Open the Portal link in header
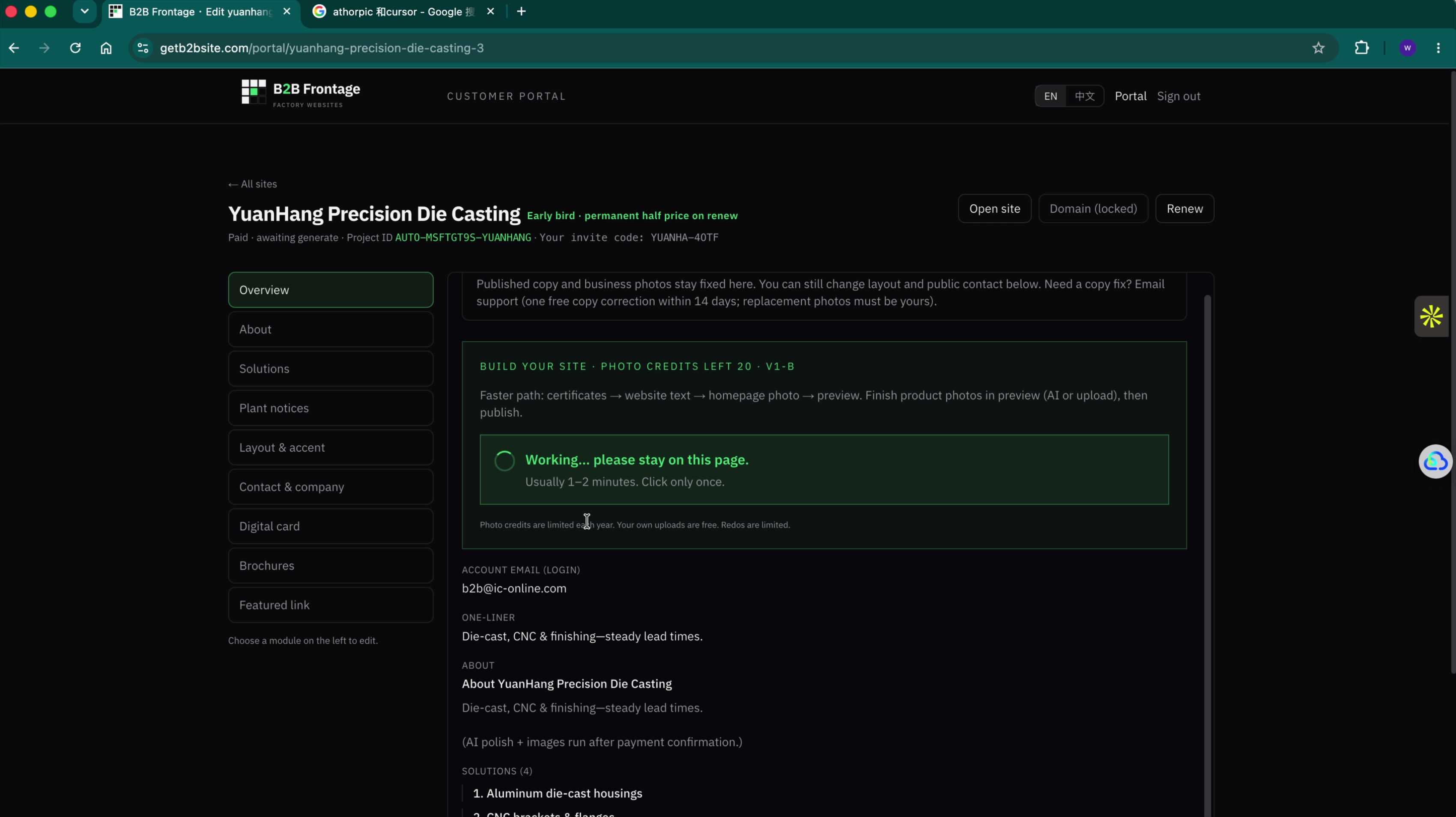This screenshot has height=817, width=1456. click(x=1131, y=96)
